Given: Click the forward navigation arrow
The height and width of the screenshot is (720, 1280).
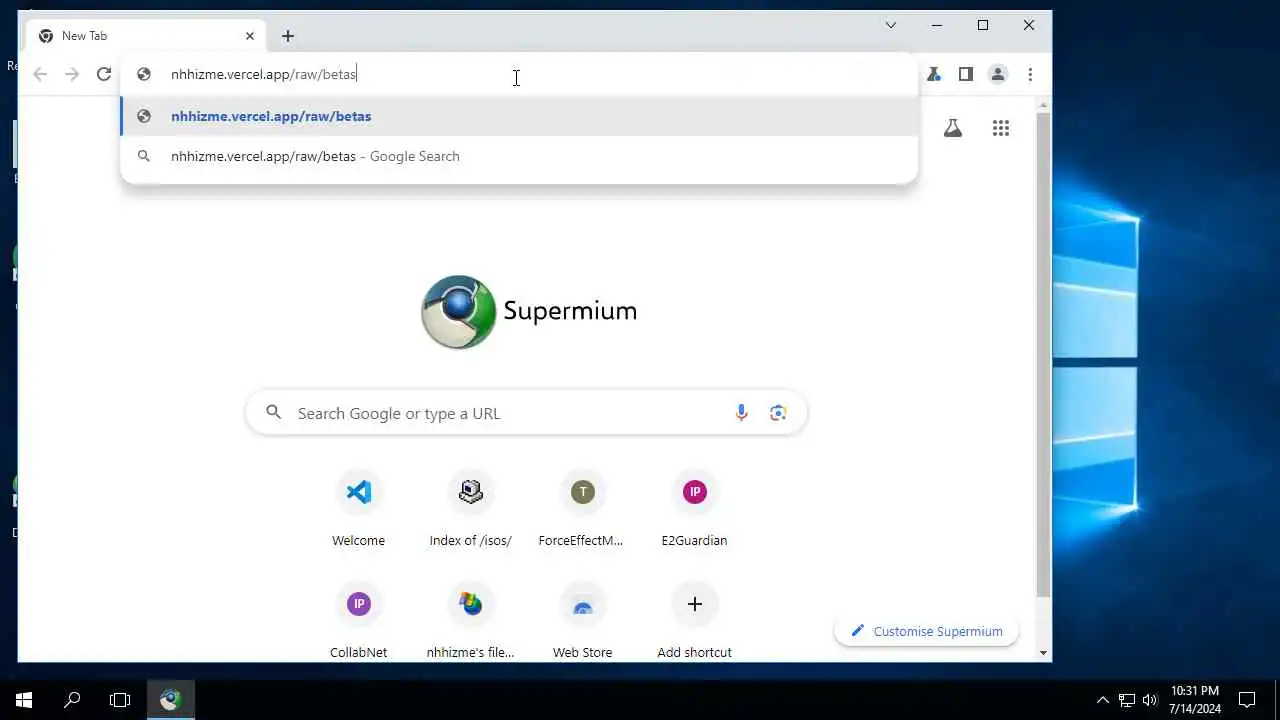Looking at the screenshot, I should pyautogui.click(x=72, y=74).
